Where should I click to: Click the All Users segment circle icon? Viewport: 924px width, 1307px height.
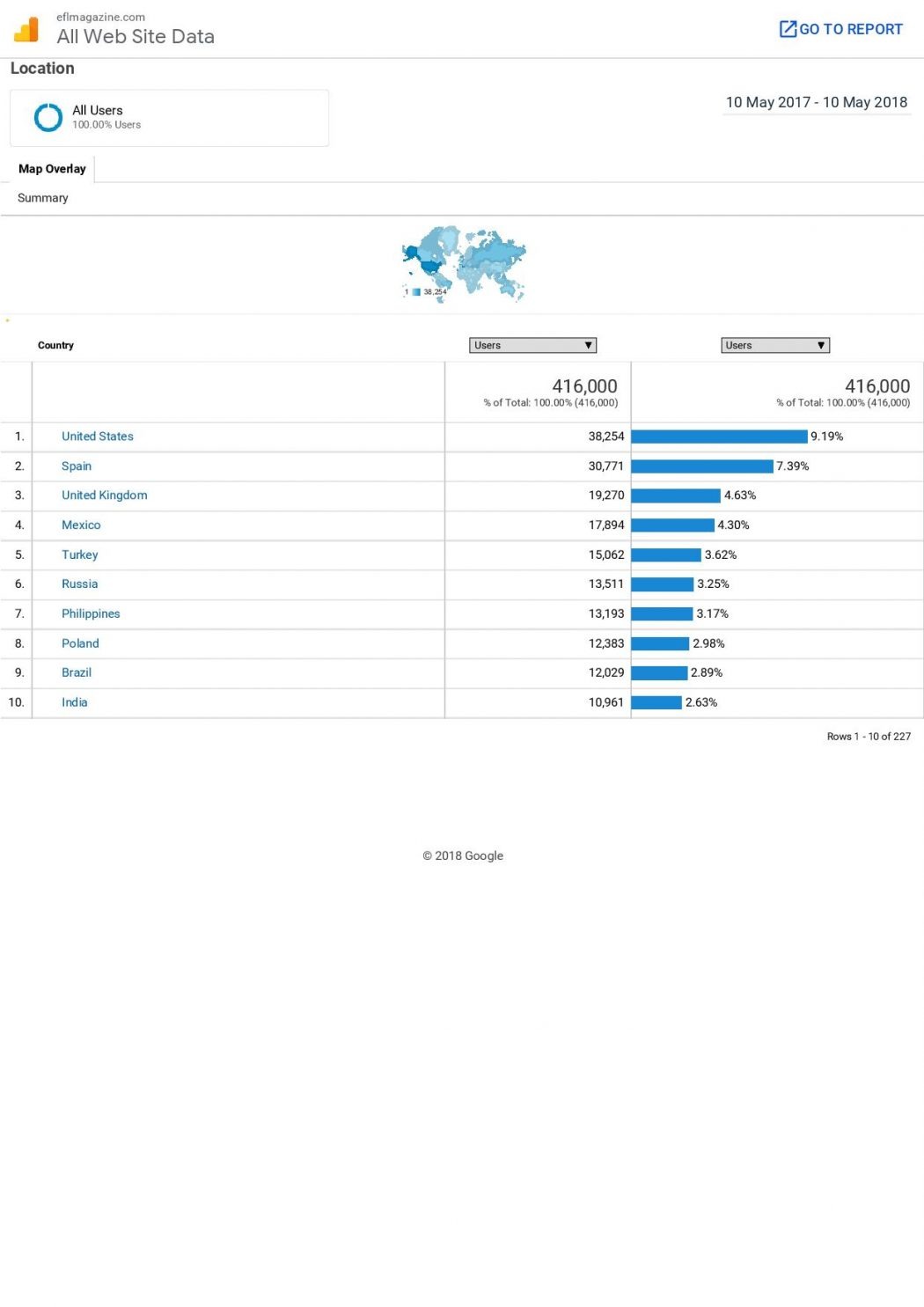[x=48, y=117]
